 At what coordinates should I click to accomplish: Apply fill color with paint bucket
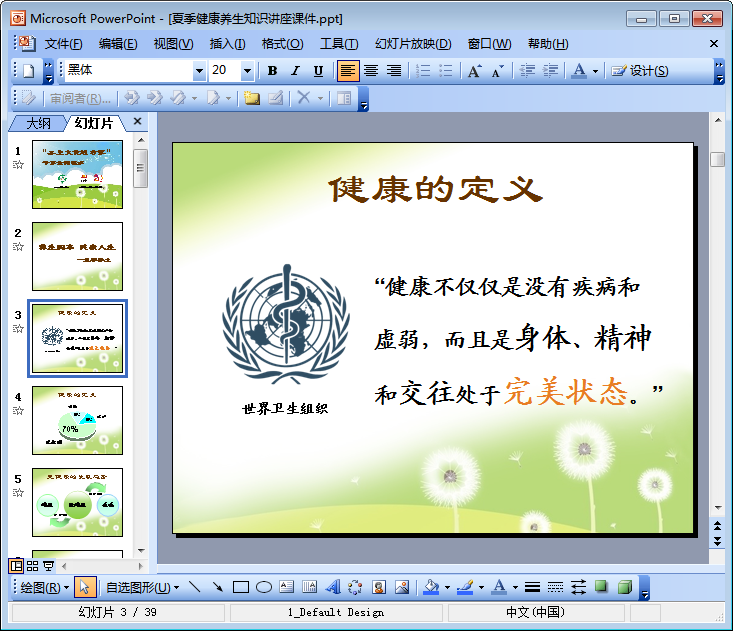431,587
